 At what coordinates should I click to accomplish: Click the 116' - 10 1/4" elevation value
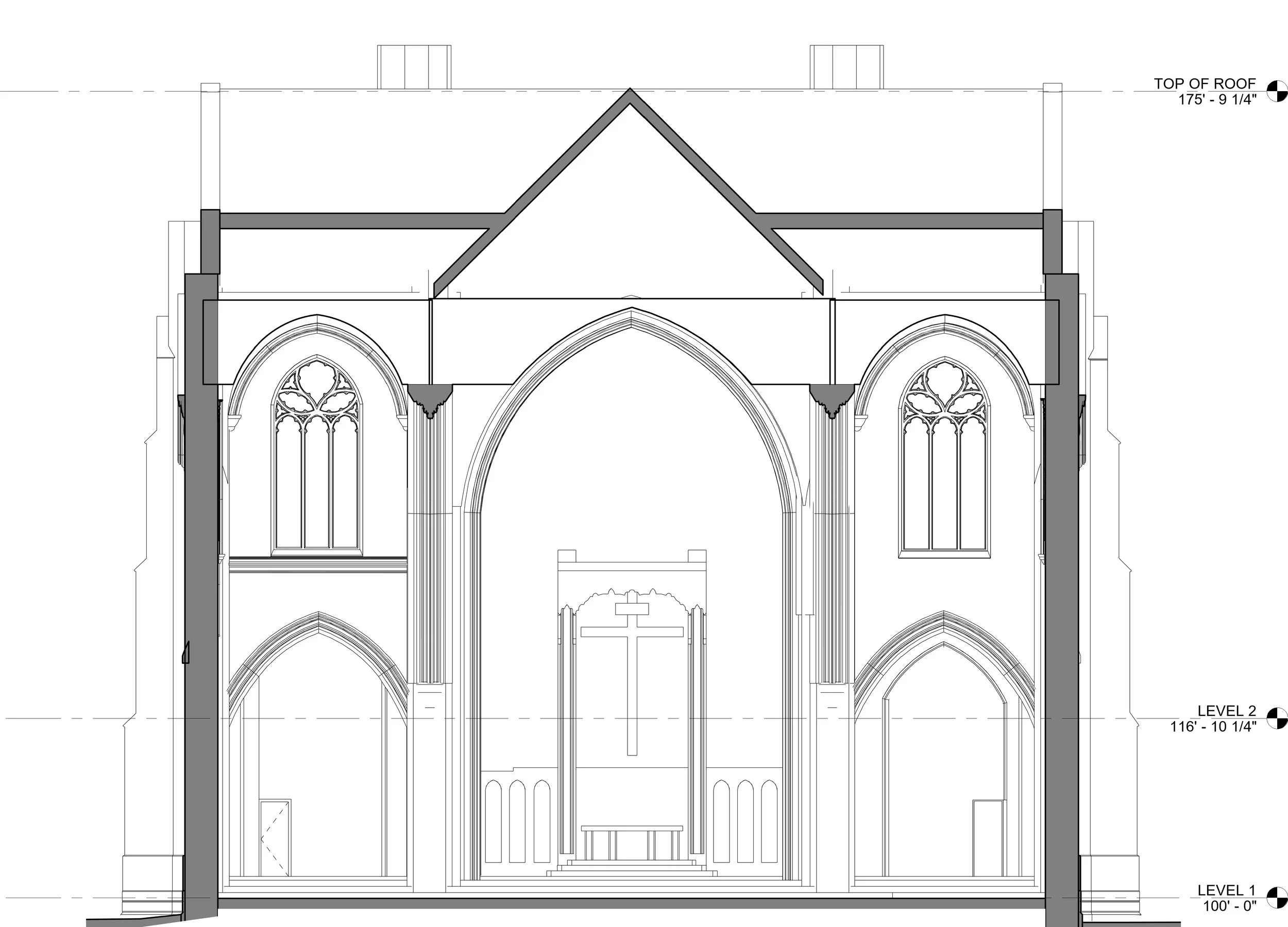point(1213,726)
